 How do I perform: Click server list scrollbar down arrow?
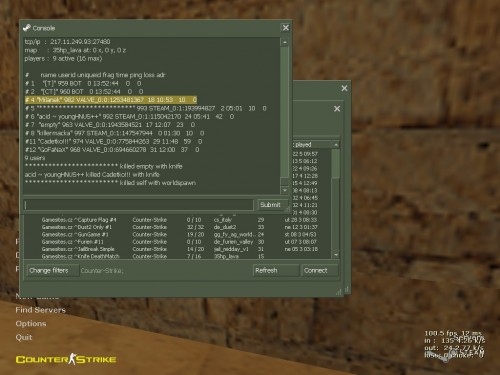(x=336, y=255)
